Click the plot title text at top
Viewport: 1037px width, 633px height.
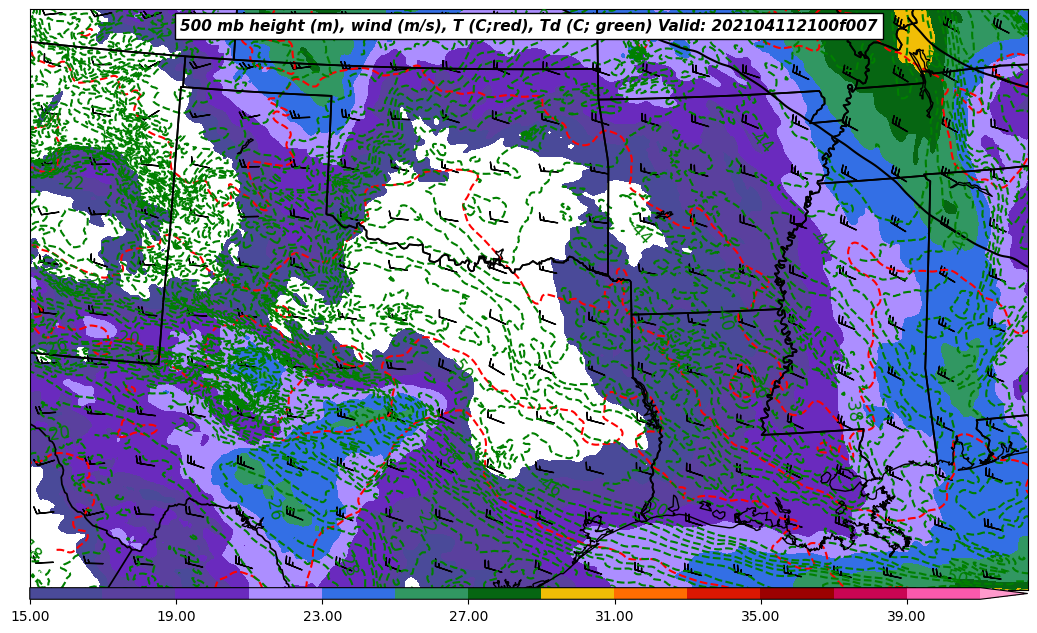[x=528, y=26]
